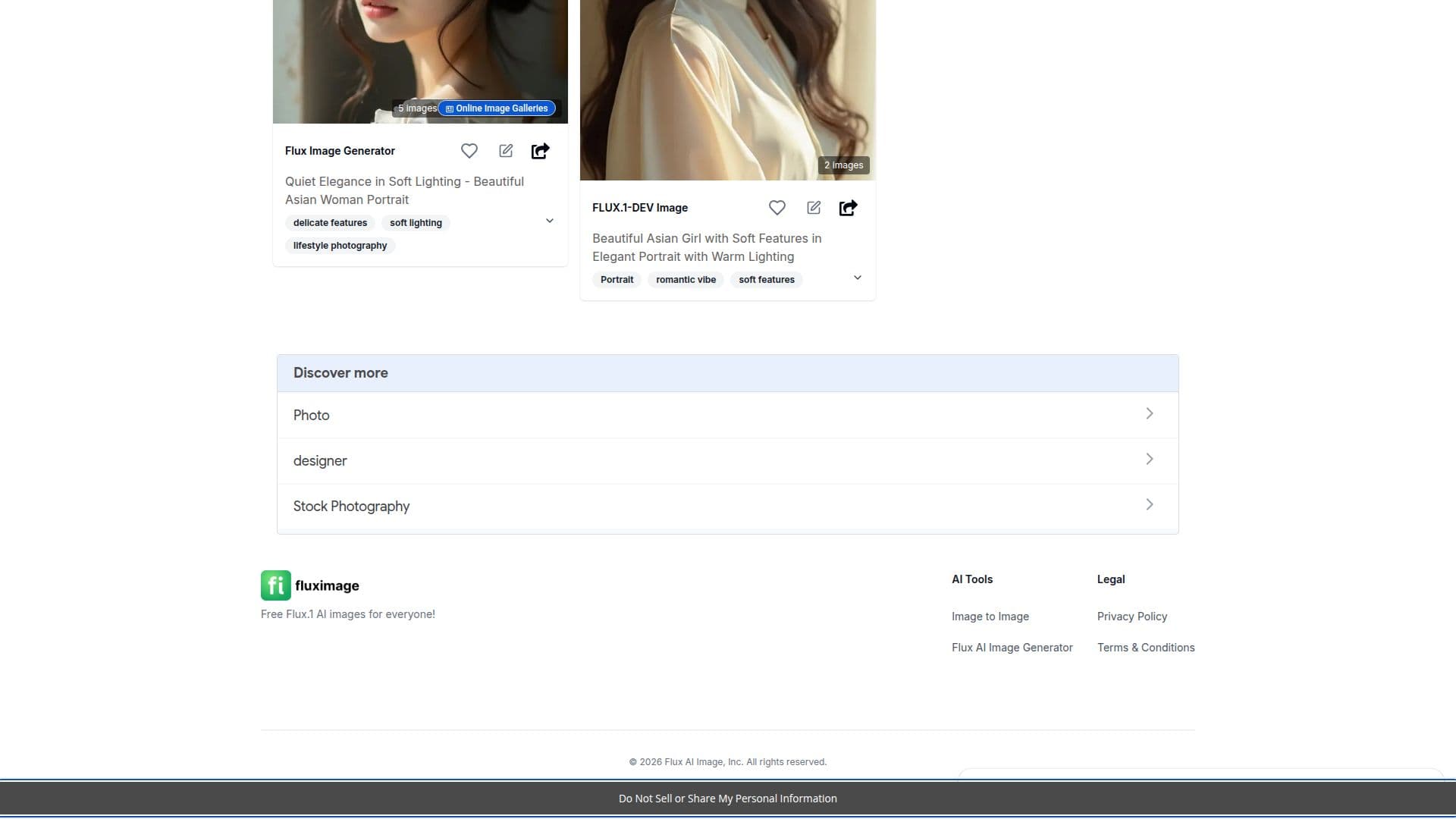Click the 2026 Flux AI Image copyright text
This screenshot has width=1456, height=819.
click(728, 762)
